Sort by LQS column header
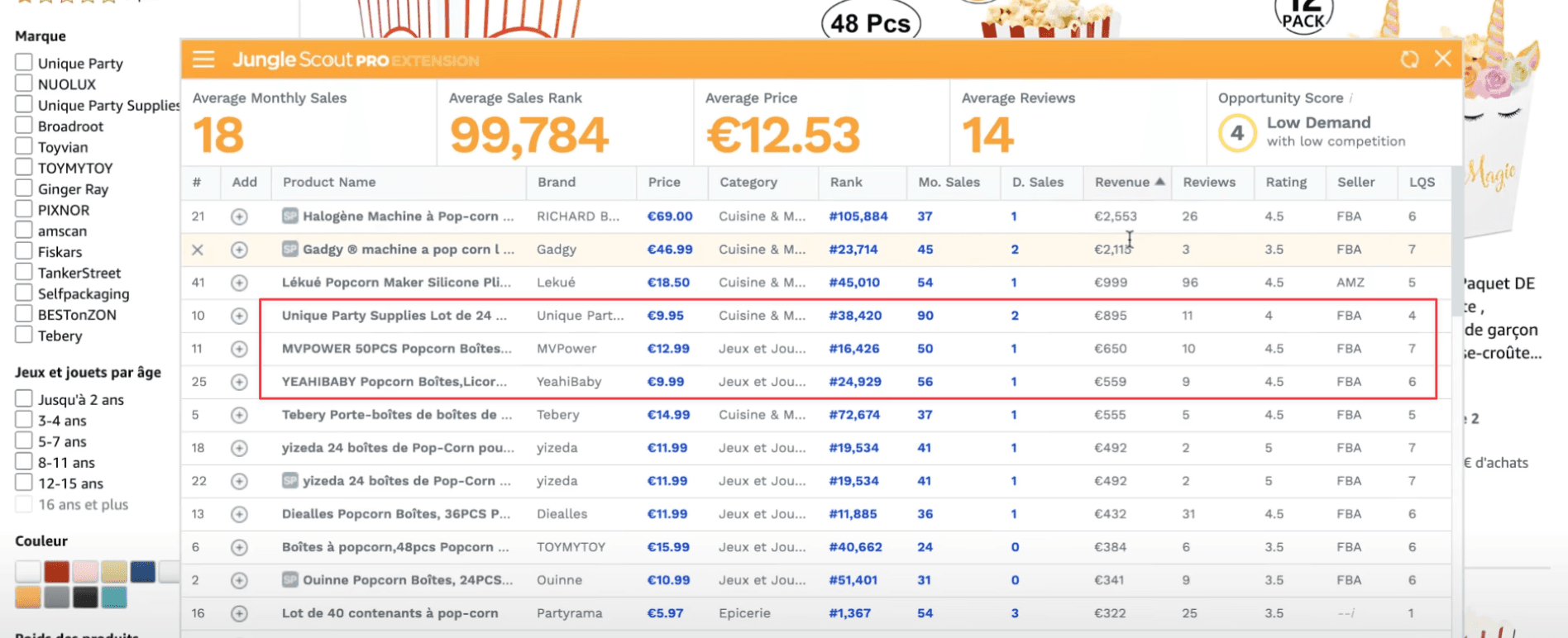Viewport: 1568px width, 638px height. (x=1422, y=182)
